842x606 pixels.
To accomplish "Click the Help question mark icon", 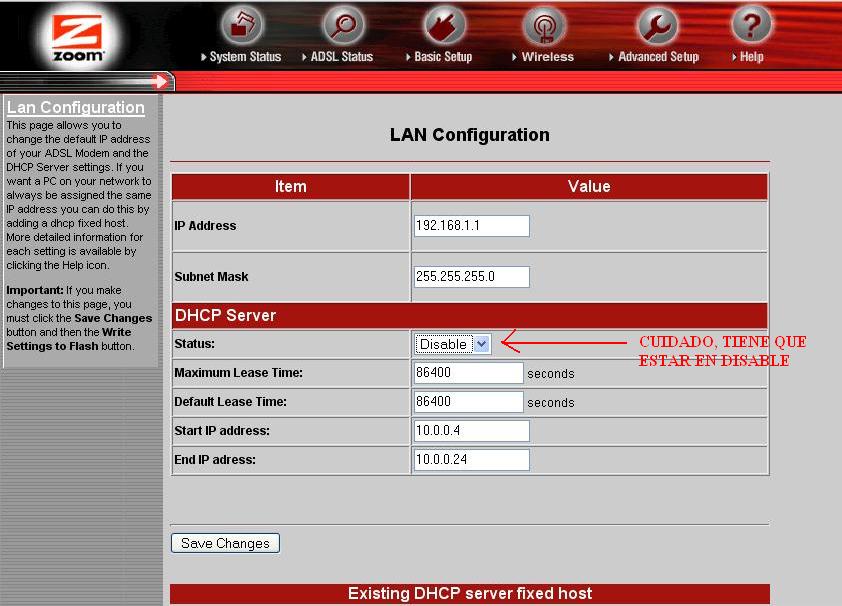I will click(x=751, y=24).
